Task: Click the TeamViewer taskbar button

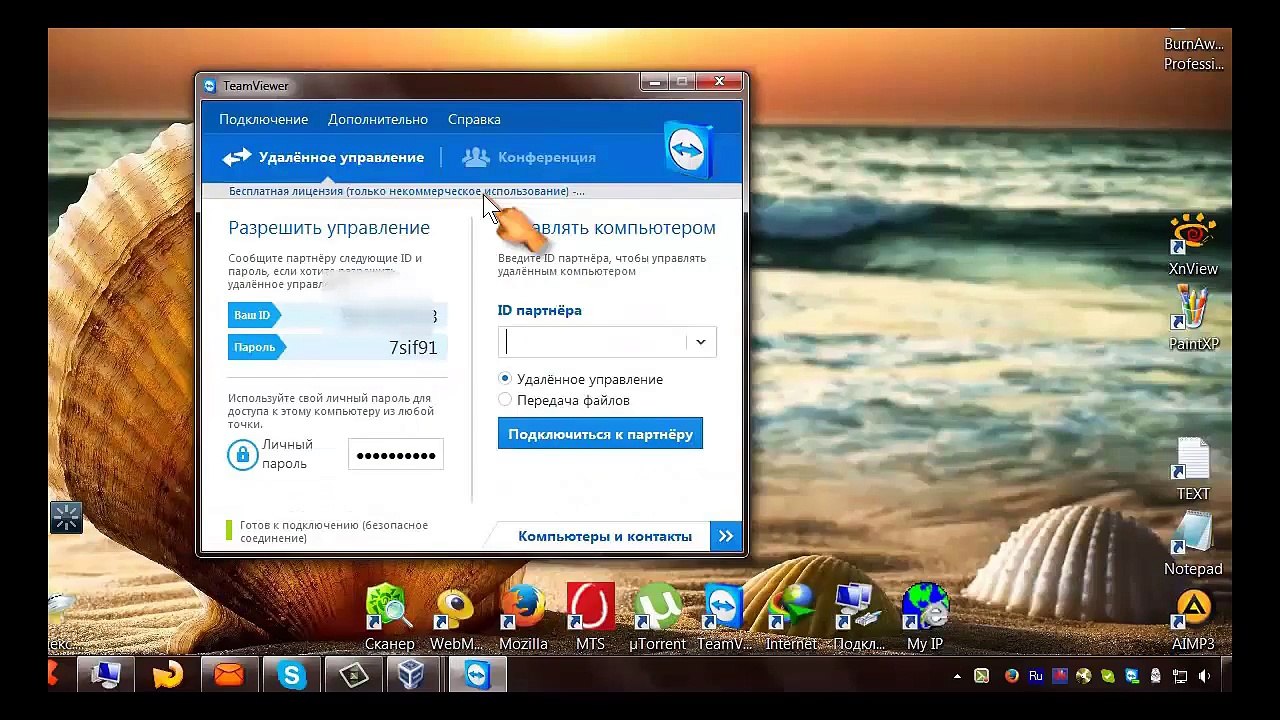Action: 477,676
